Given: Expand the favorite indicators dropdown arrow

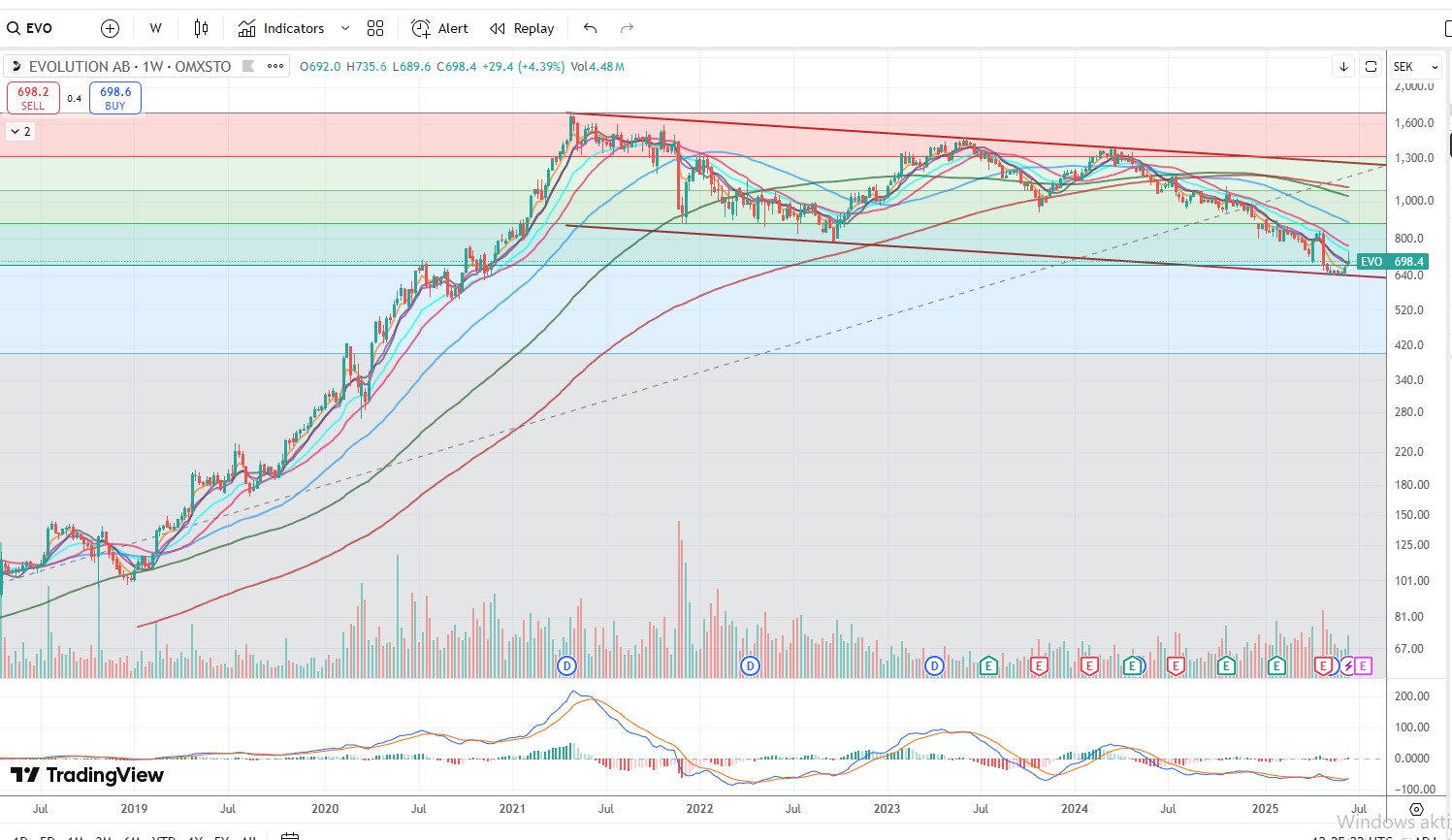Looking at the screenshot, I should point(345,28).
